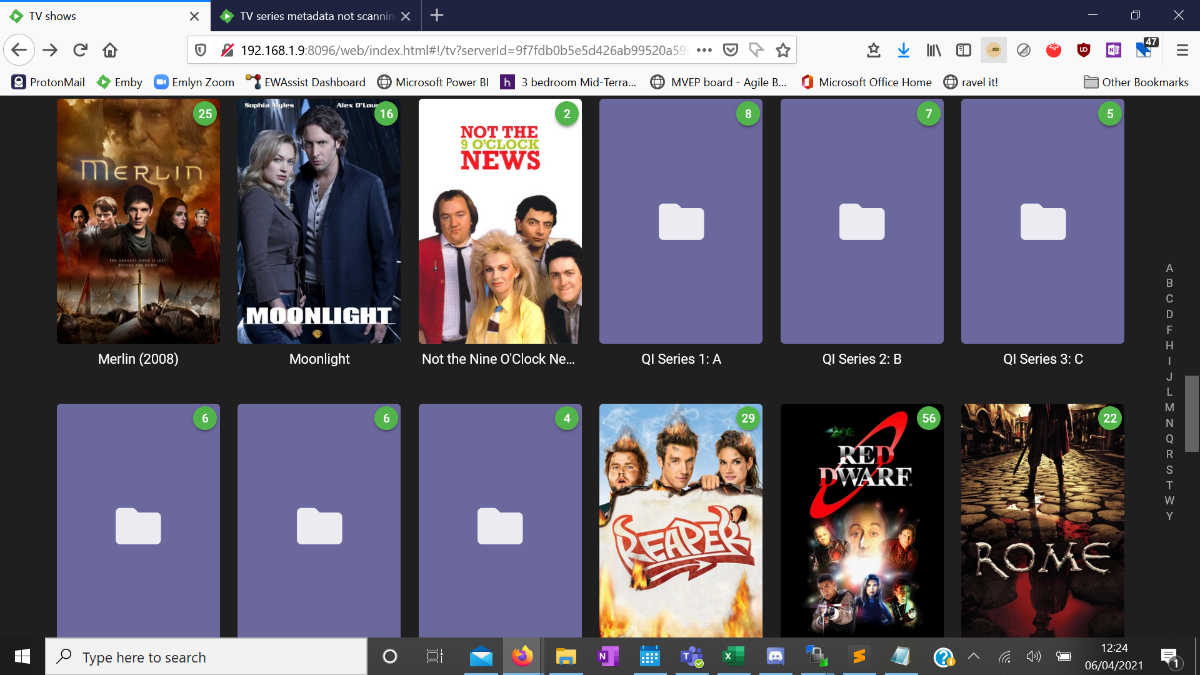Open the Moonlight poster
1200x675 pixels.
pyautogui.click(x=319, y=221)
